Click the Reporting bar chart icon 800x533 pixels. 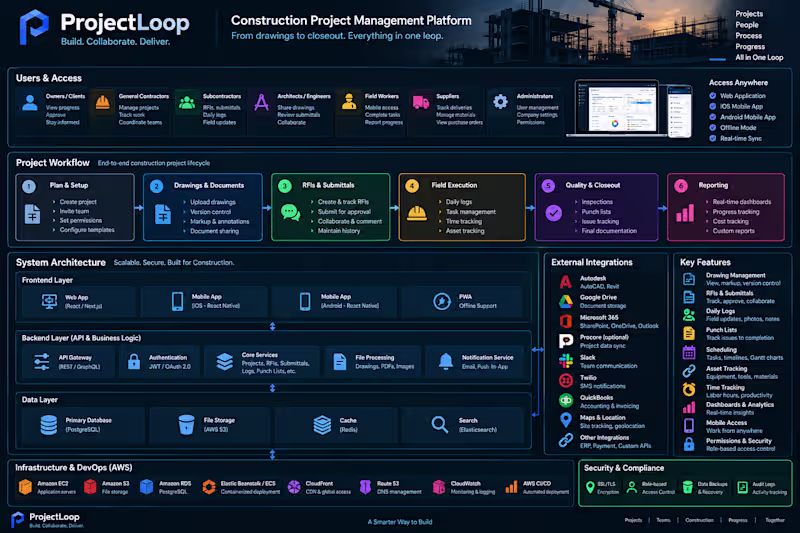pos(685,213)
